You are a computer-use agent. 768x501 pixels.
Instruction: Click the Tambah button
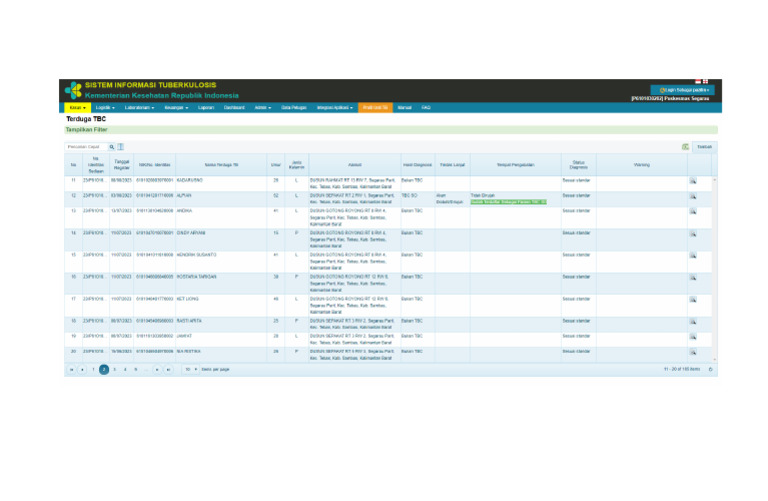coord(704,147)
